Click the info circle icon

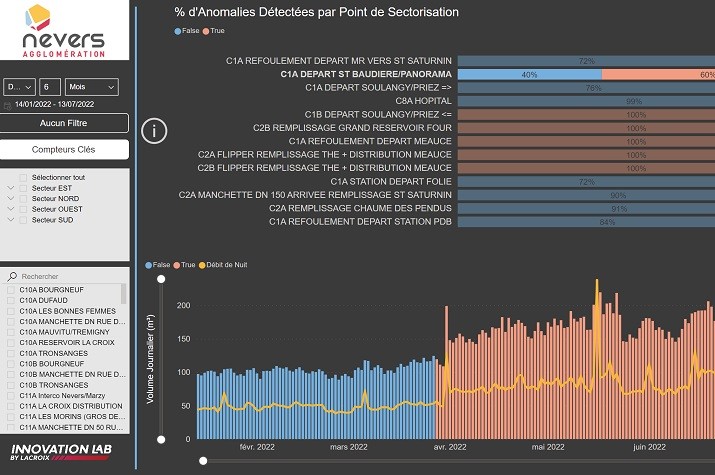[x=154, y=131]
